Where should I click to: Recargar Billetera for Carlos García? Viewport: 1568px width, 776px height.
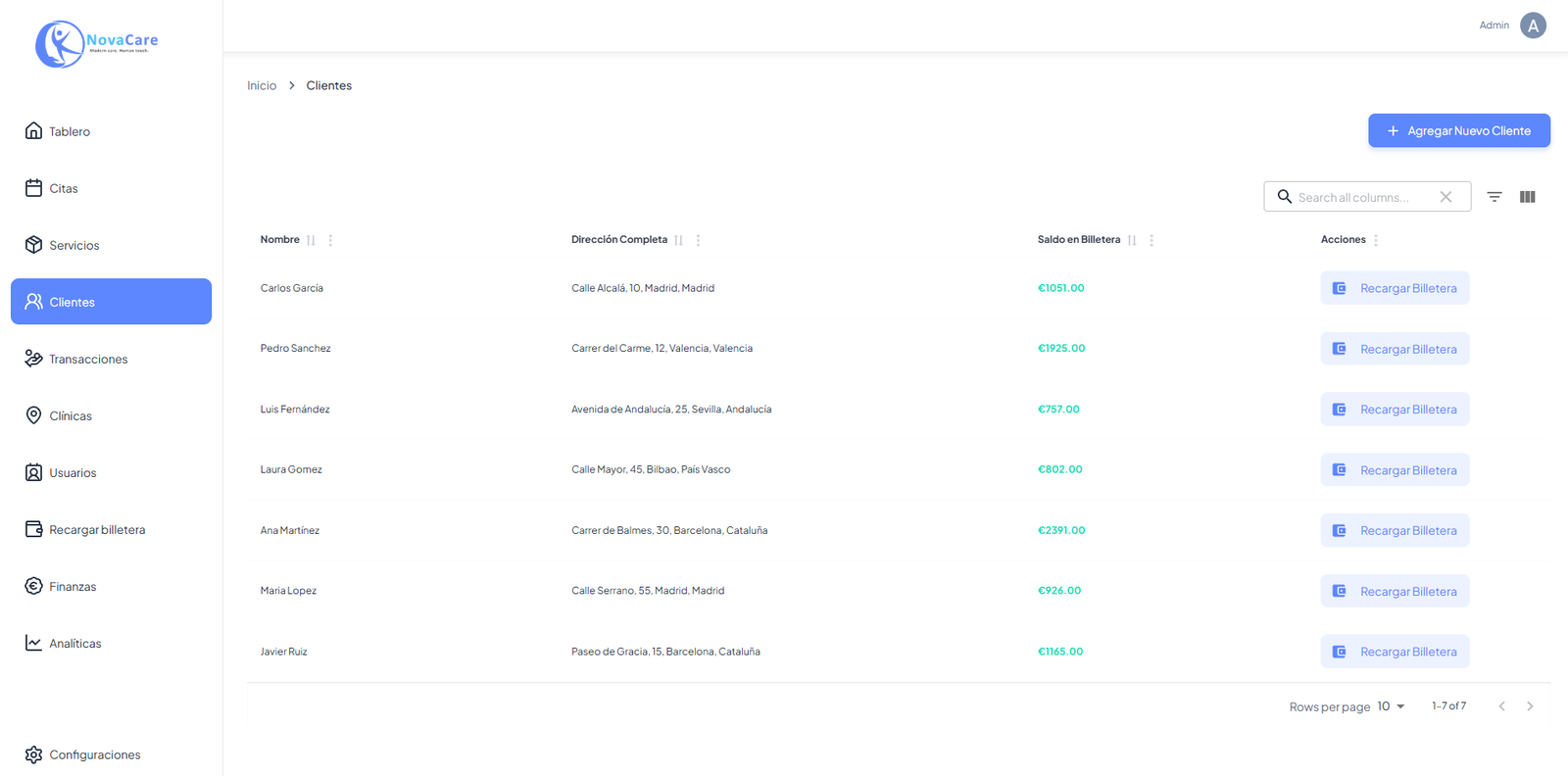pos(1395,288)
